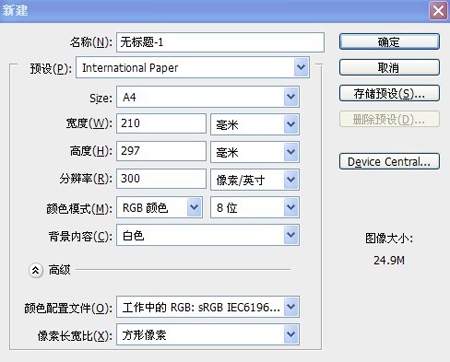Open the 像素长宽比 方形像素 dropdown
Image resolution: width=450 pixels, height=362 pixels.
[208, 334]
